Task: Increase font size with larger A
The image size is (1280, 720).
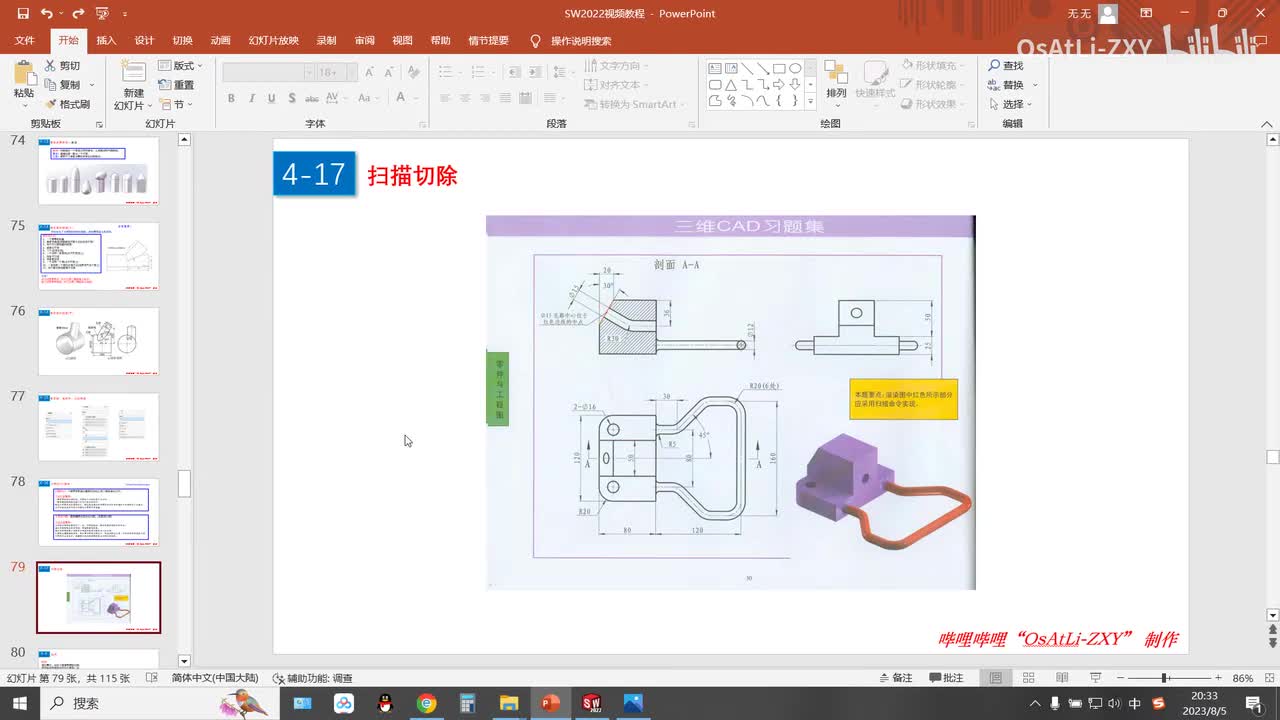Action: [x=369, y=72]
